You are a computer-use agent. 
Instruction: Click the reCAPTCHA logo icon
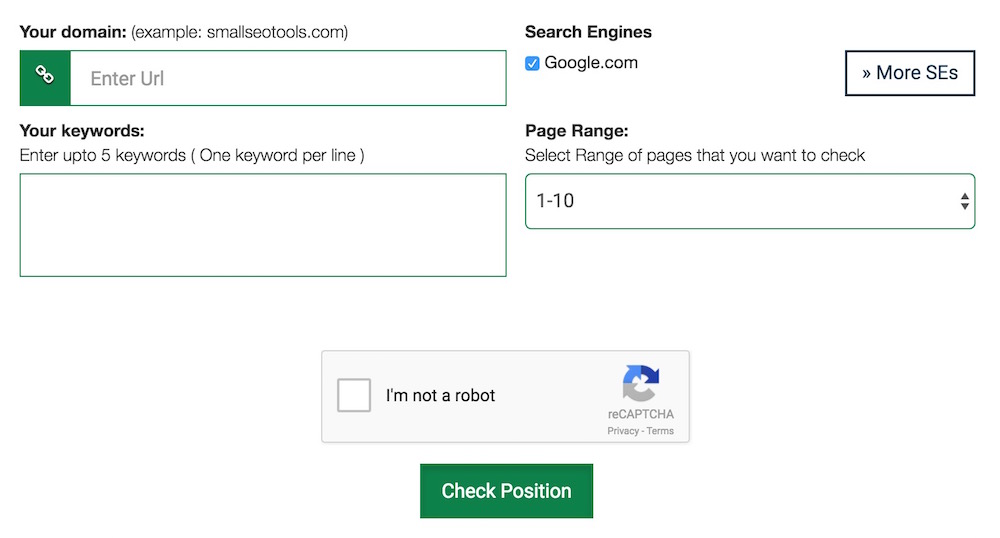(641, 384)
